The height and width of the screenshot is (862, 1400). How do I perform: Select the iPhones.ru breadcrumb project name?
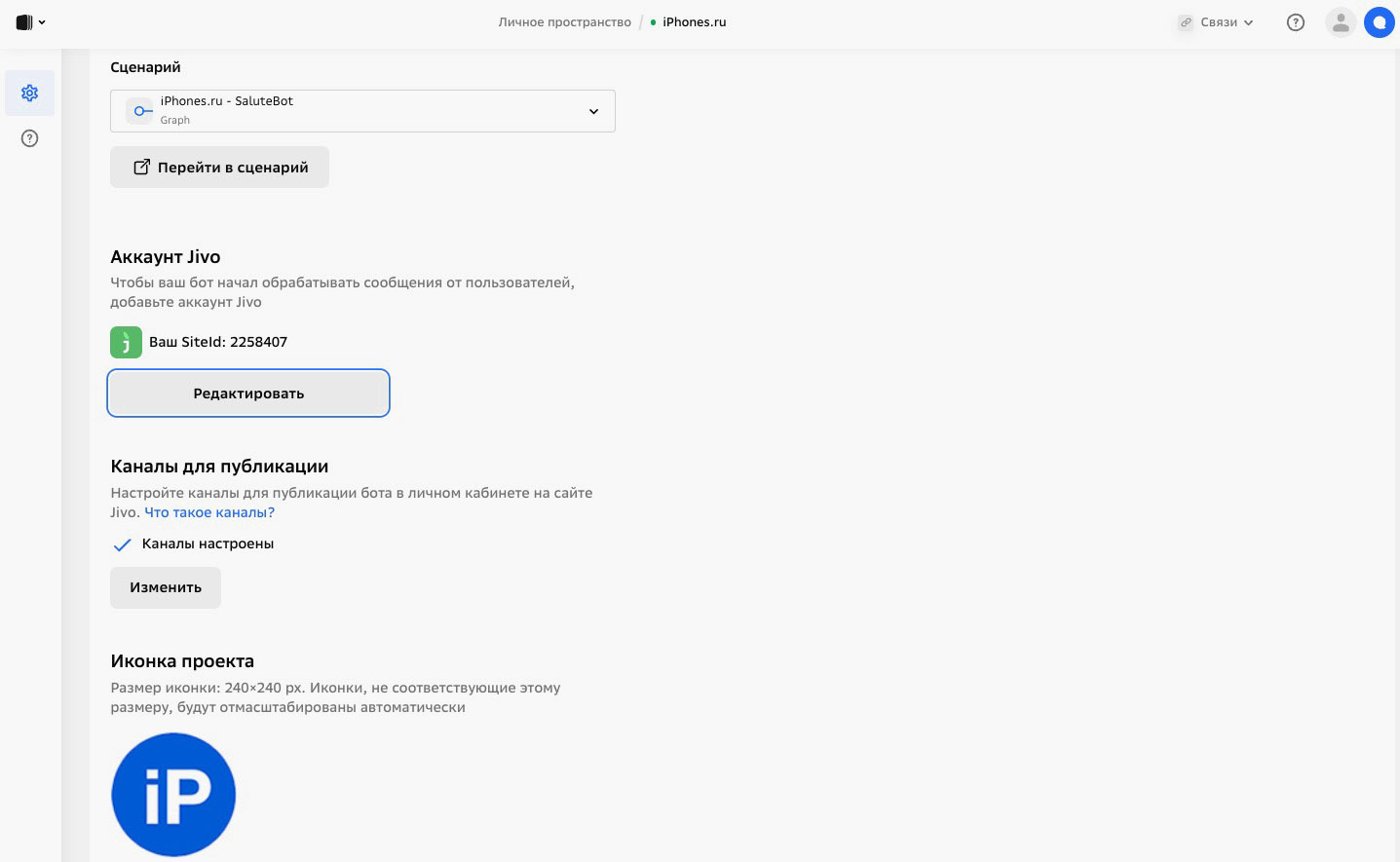point(694,22)
